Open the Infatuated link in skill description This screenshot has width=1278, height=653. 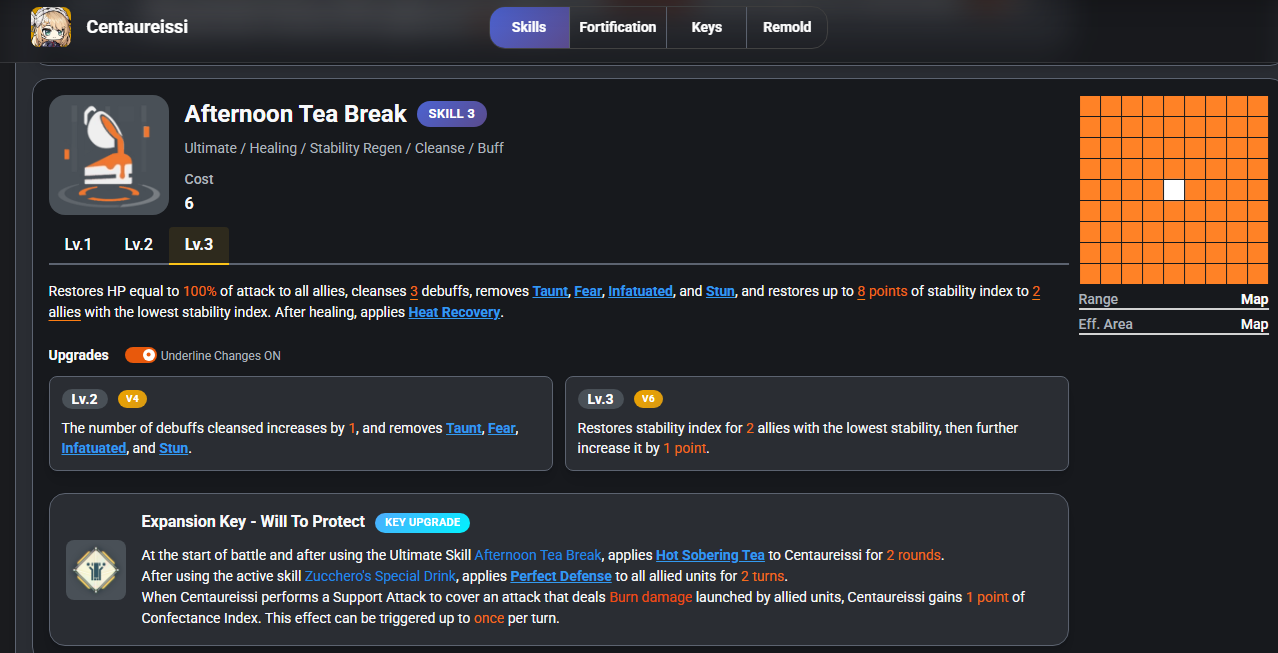click(x=640, y=291)
